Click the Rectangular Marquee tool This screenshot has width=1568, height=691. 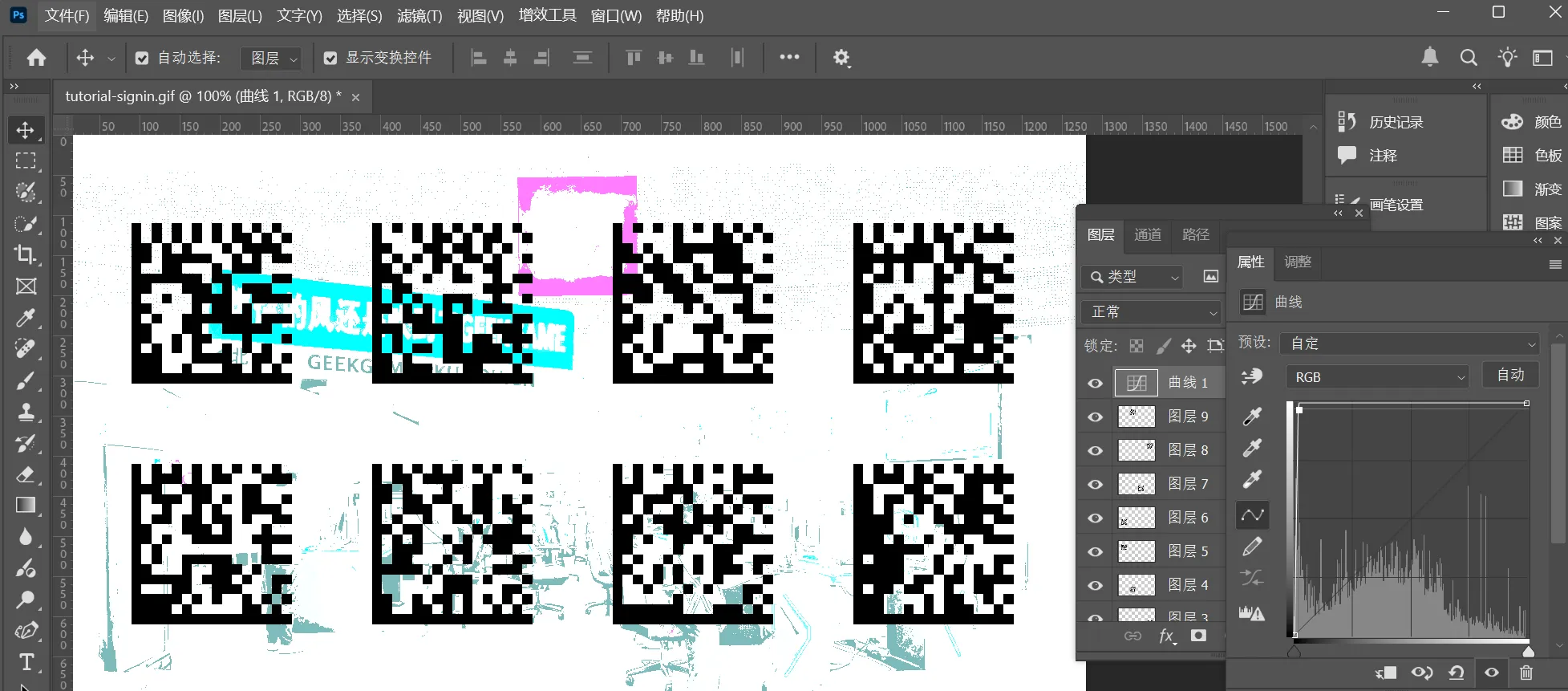point(26,161)
